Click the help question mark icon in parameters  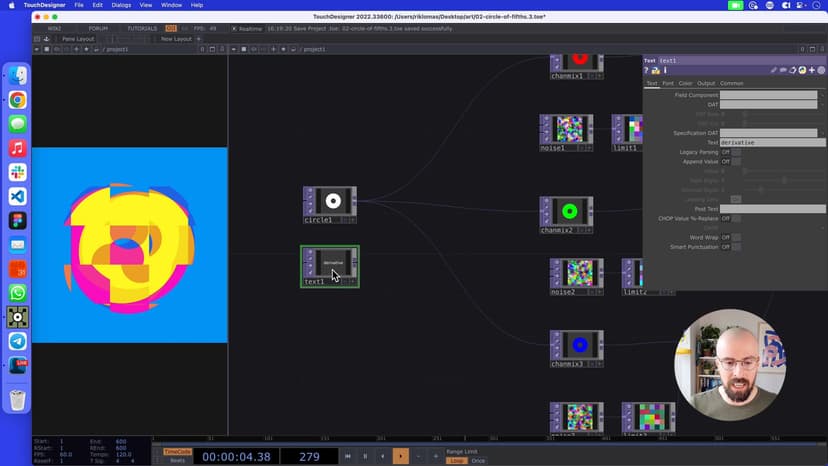coord(647,71)
